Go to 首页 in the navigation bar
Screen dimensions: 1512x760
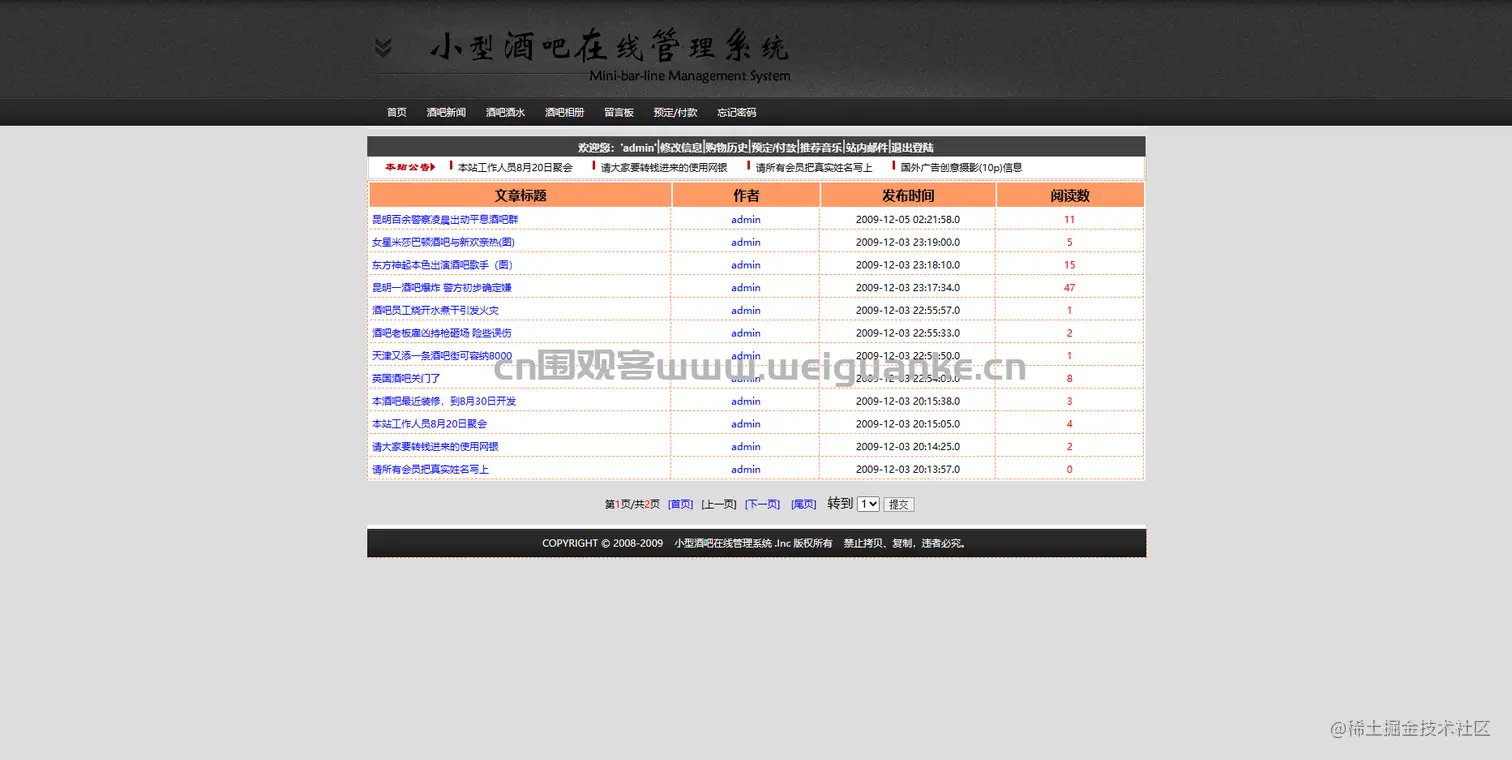[397, 112]
